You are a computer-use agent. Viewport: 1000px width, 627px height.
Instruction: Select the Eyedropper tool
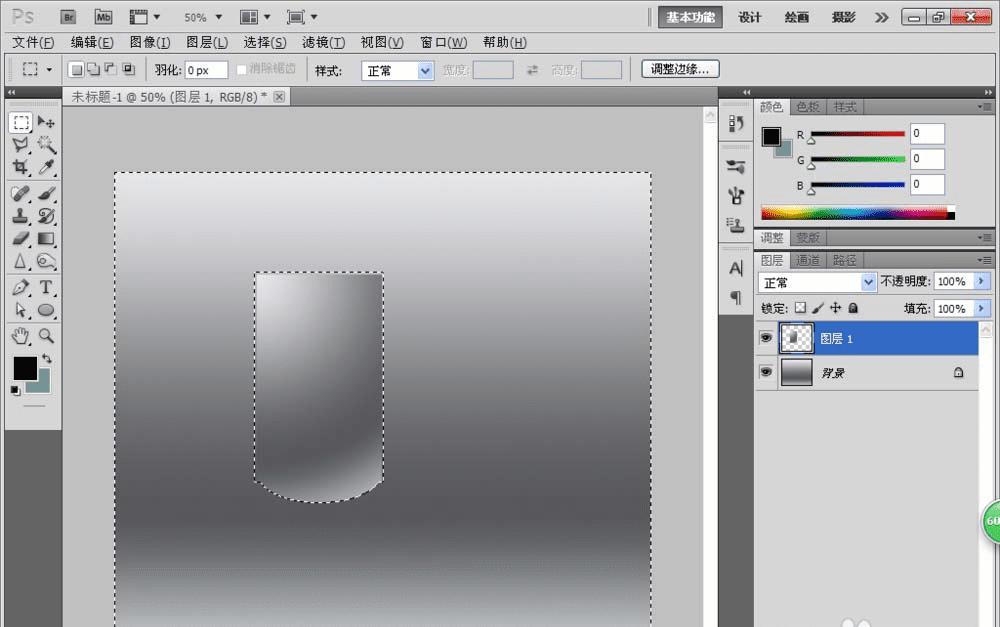point(46,168)
